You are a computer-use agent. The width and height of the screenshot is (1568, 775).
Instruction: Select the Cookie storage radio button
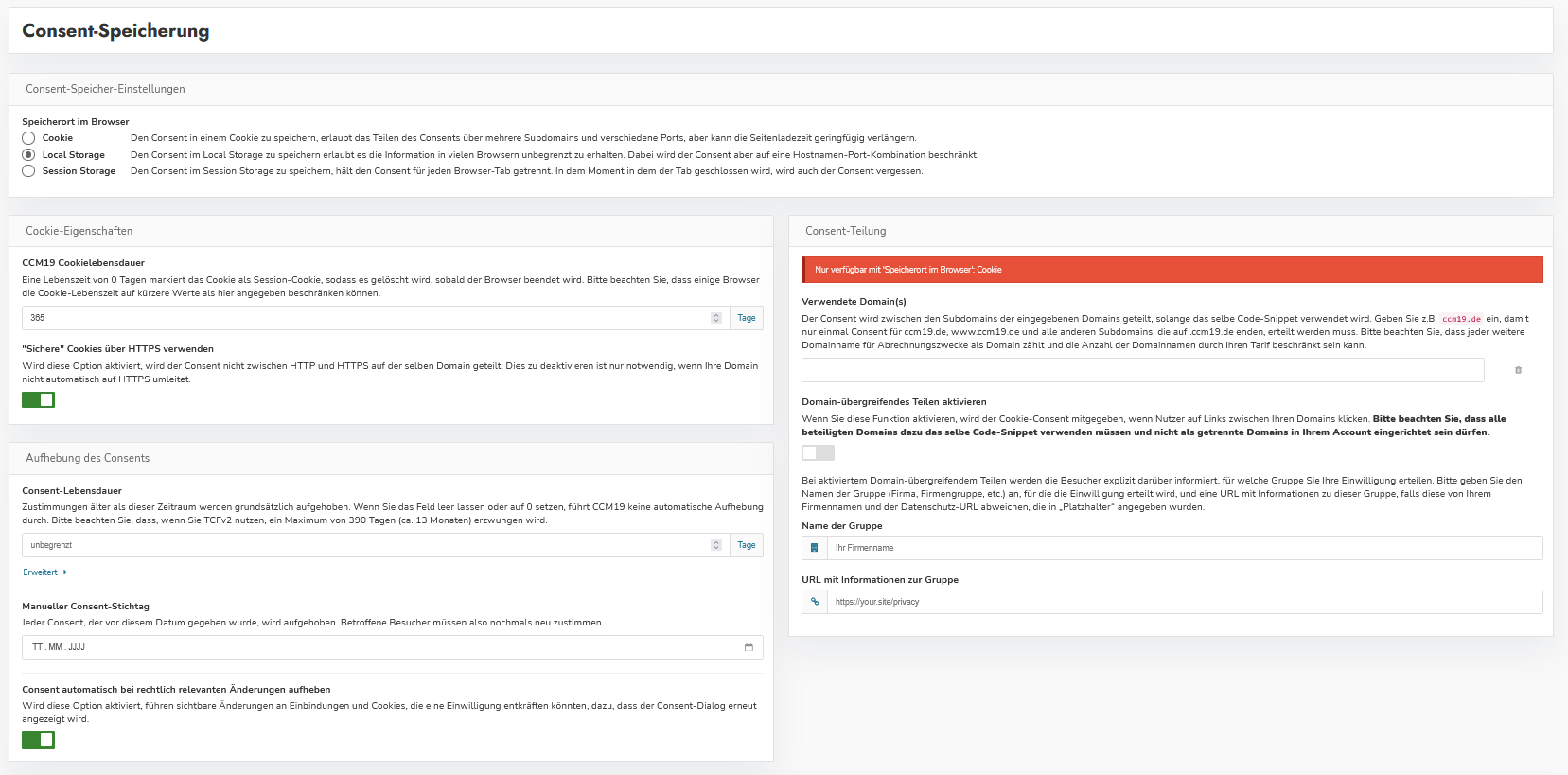tap(28, 138)
